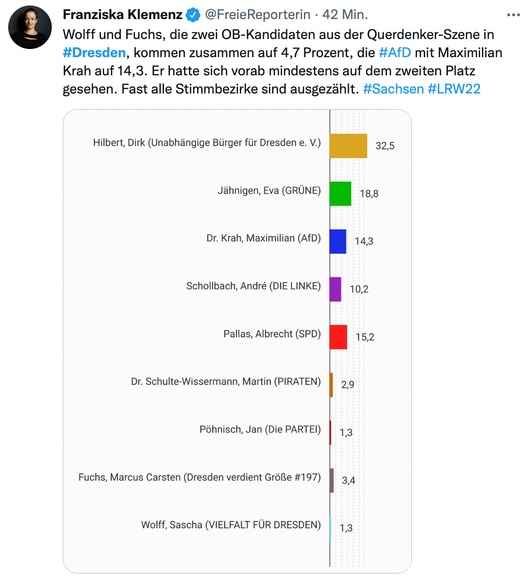Click the orange Schulte-Wissermann PIRATEN bar
The image size is (526, 581).
click(x=332, y=385)
